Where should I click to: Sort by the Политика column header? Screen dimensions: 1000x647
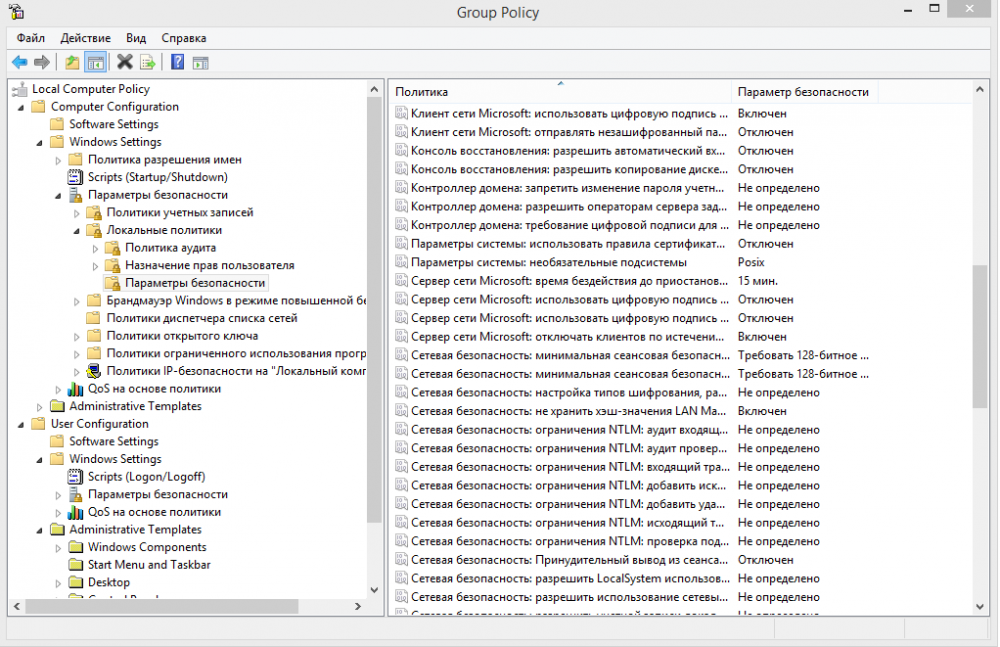tap(560, 92)
